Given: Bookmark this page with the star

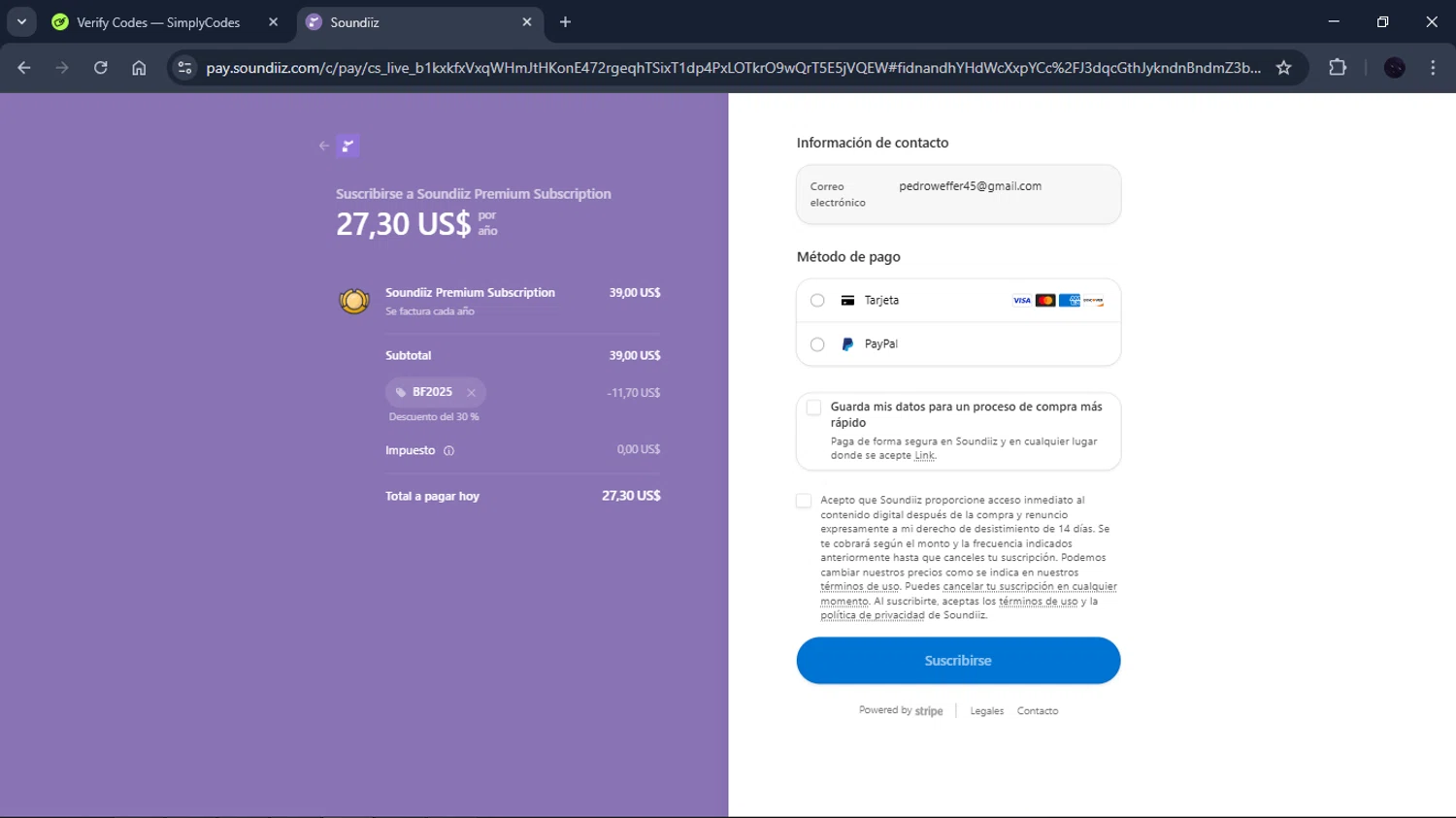Looking at the screenshot, I should coord(1284,68).
